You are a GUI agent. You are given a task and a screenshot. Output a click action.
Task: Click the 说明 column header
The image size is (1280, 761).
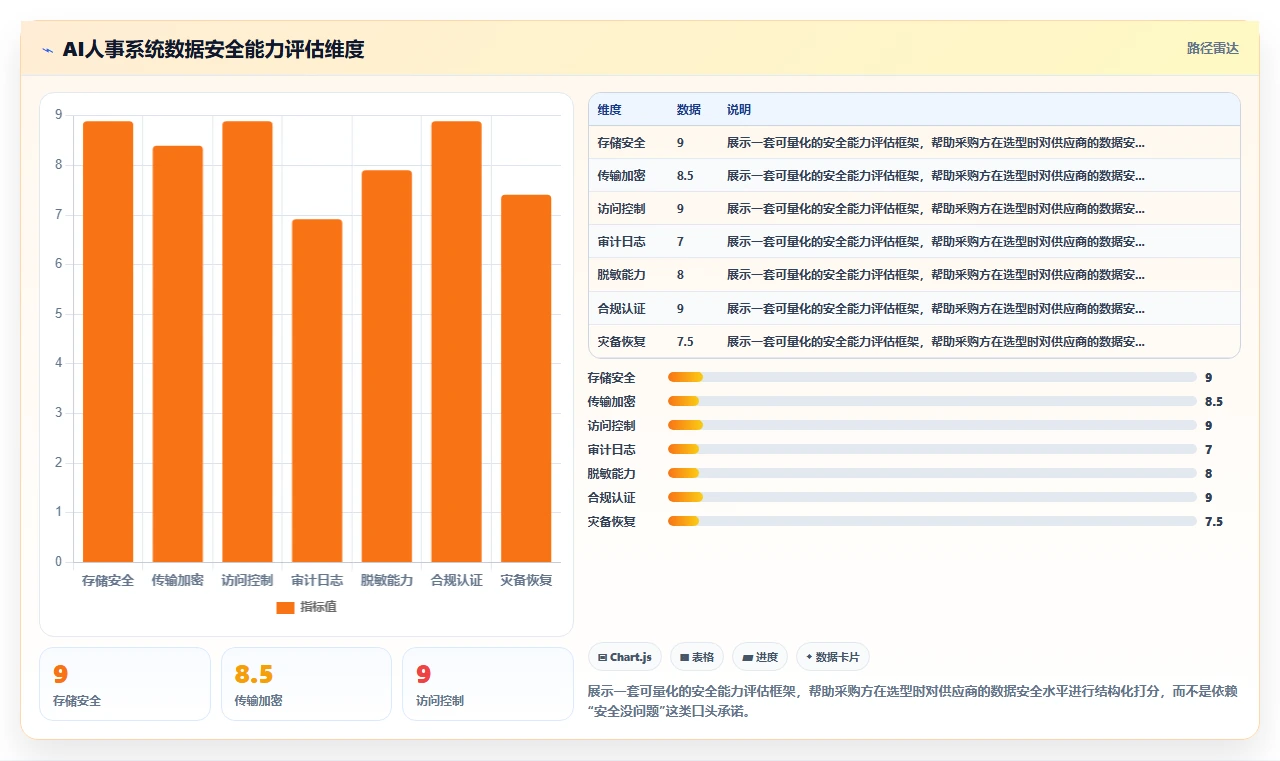739,110
